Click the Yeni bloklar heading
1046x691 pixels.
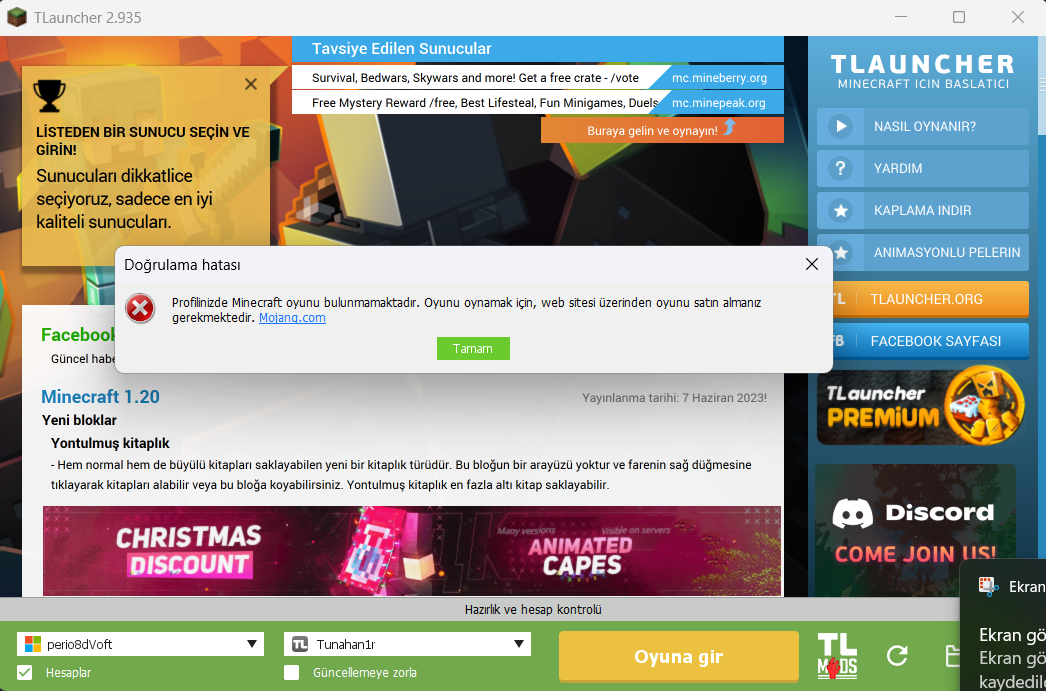pos(79,420)
